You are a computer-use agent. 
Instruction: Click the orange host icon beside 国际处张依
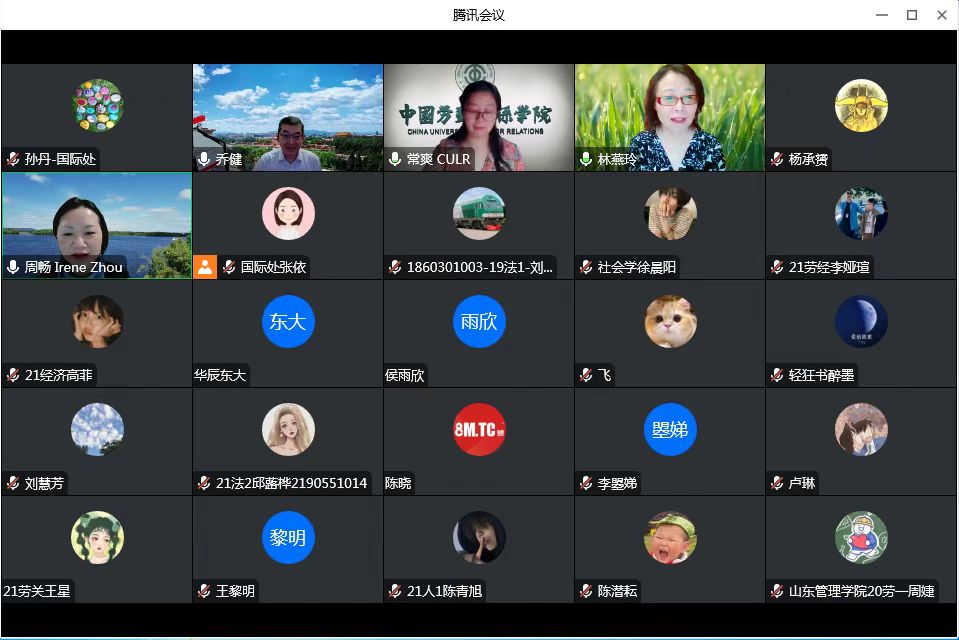click(x=205, y=267)
